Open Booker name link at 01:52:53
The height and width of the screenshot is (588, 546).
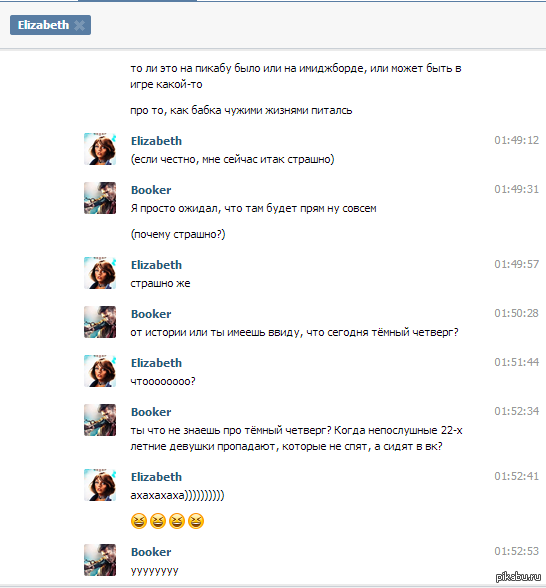pos(151,552)
